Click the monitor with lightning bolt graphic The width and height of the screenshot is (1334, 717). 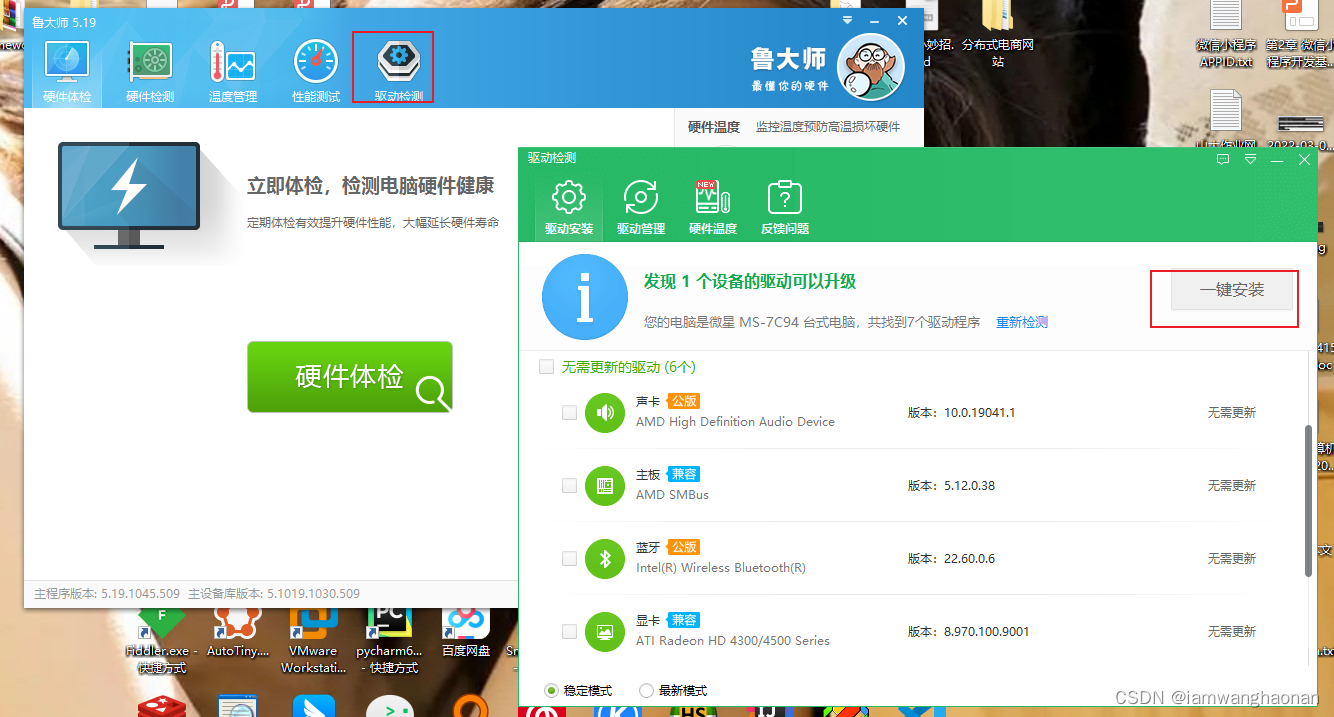pos(130,195)
